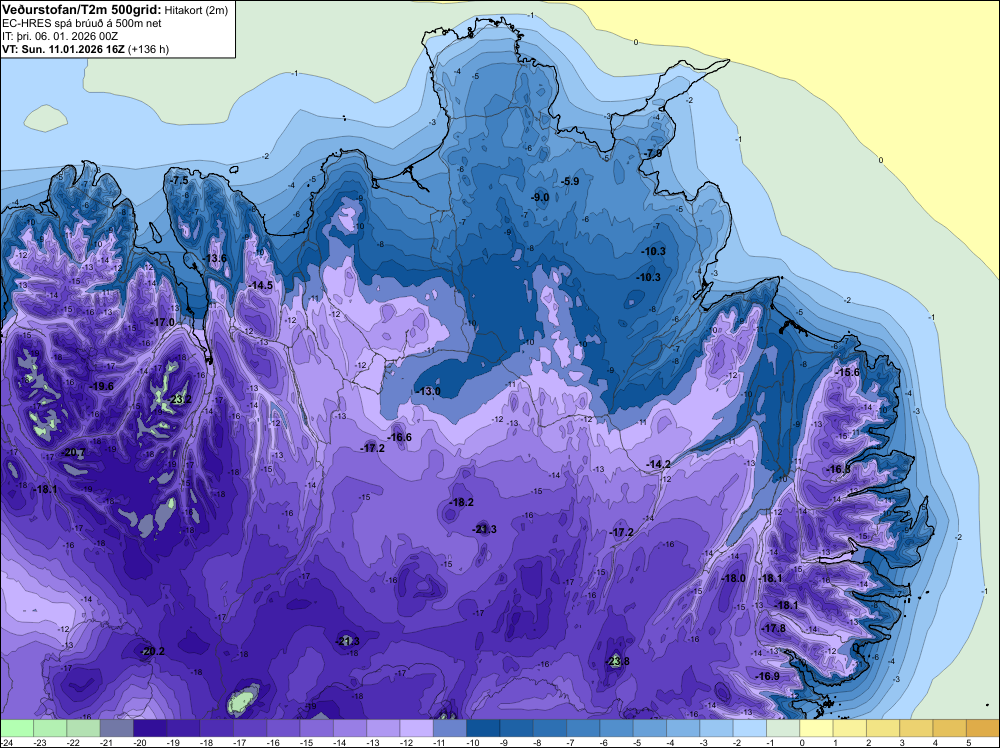Screen dimensions: 1000x748
Task: Select the purple legend swatch above -17
Action: click(250, 728)
